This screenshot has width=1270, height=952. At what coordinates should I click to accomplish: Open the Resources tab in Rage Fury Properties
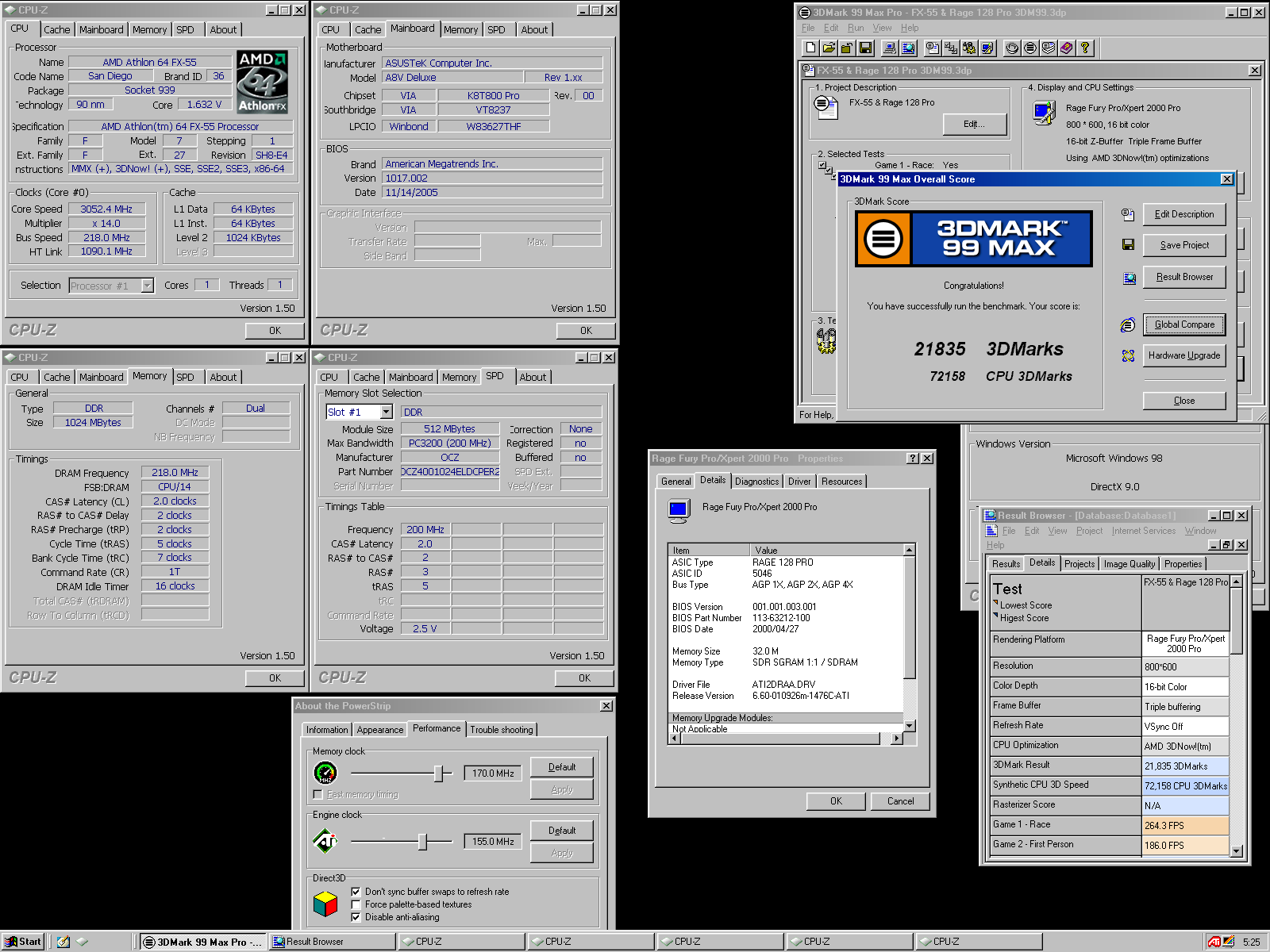pyautogui.click(x=841, y=482)
